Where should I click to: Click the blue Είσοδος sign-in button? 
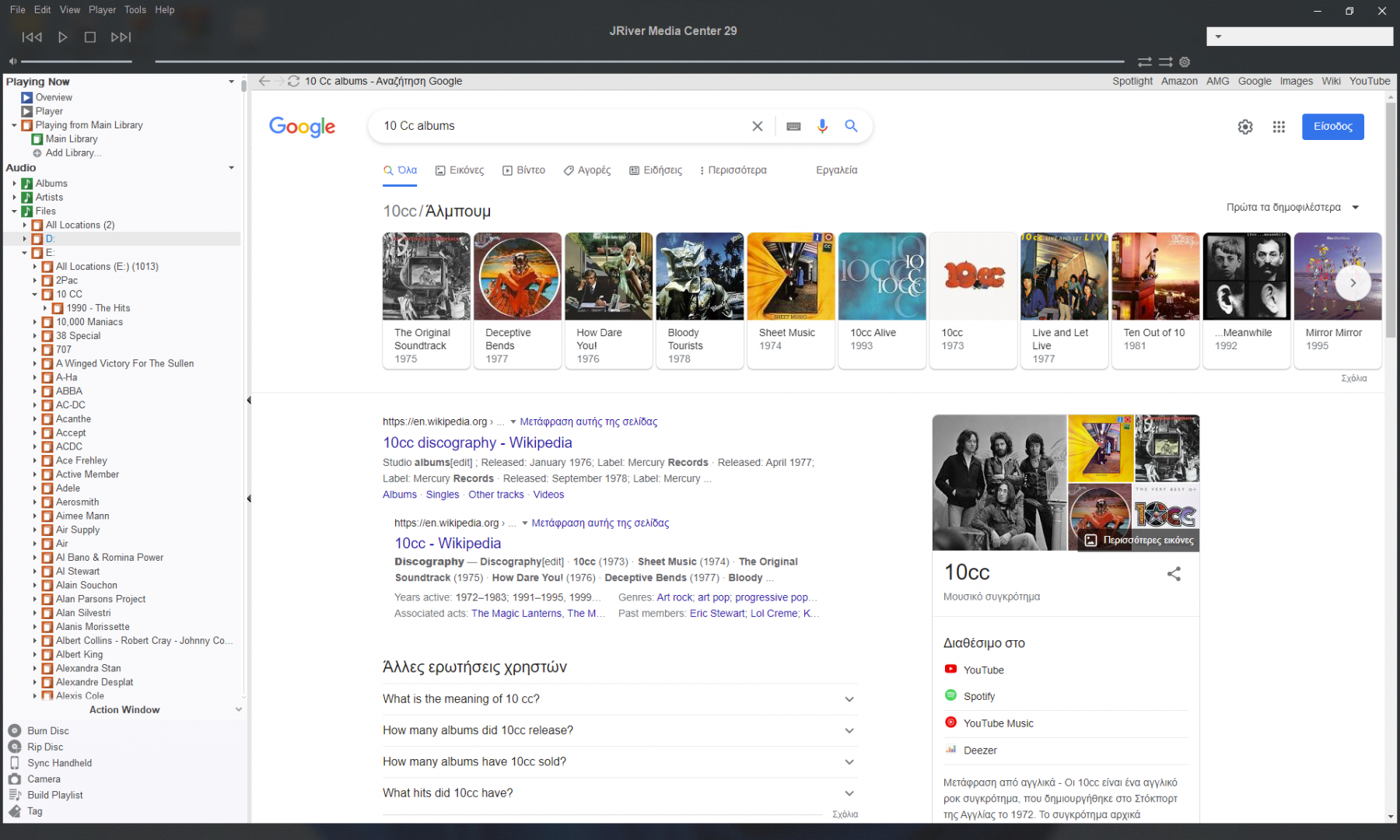point(1332,127)
